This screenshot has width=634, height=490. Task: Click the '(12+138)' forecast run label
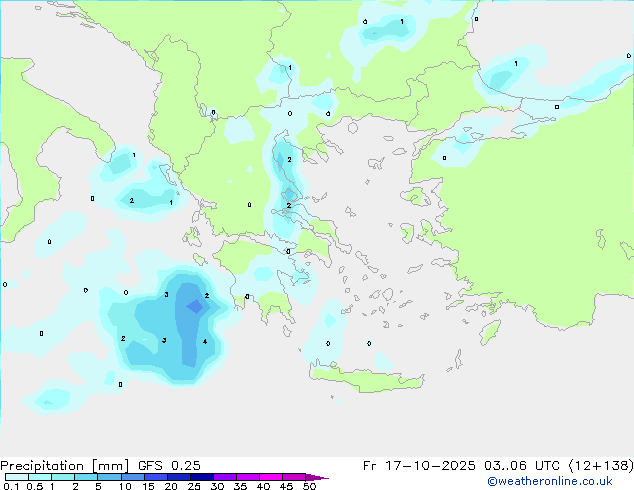pyautogui.click(x=601, y=466)
